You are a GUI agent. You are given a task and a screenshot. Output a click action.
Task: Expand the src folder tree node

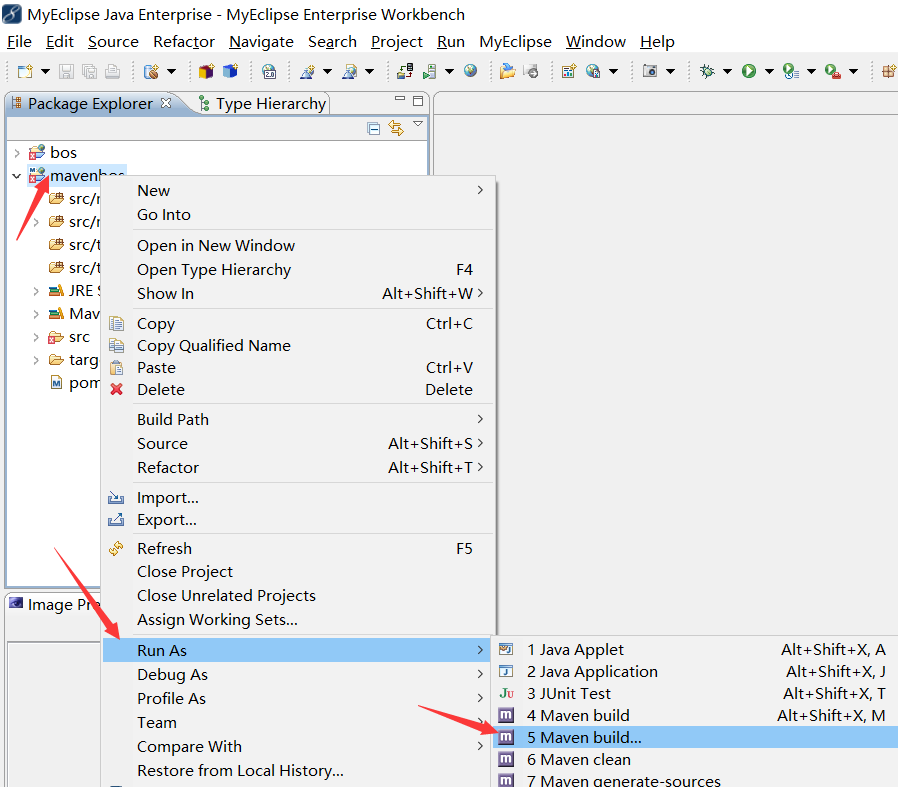click(36, 337)
